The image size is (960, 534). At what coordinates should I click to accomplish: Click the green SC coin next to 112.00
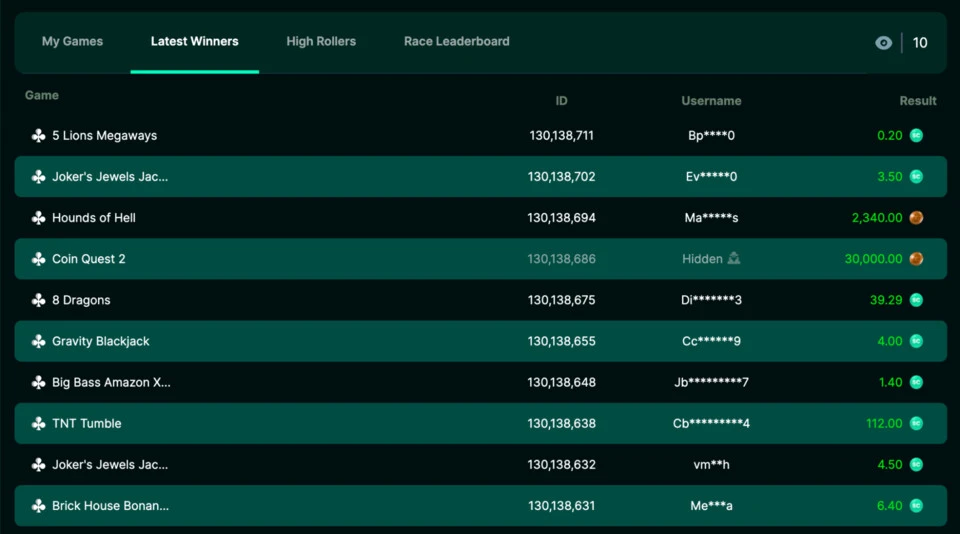click(916, 423)
